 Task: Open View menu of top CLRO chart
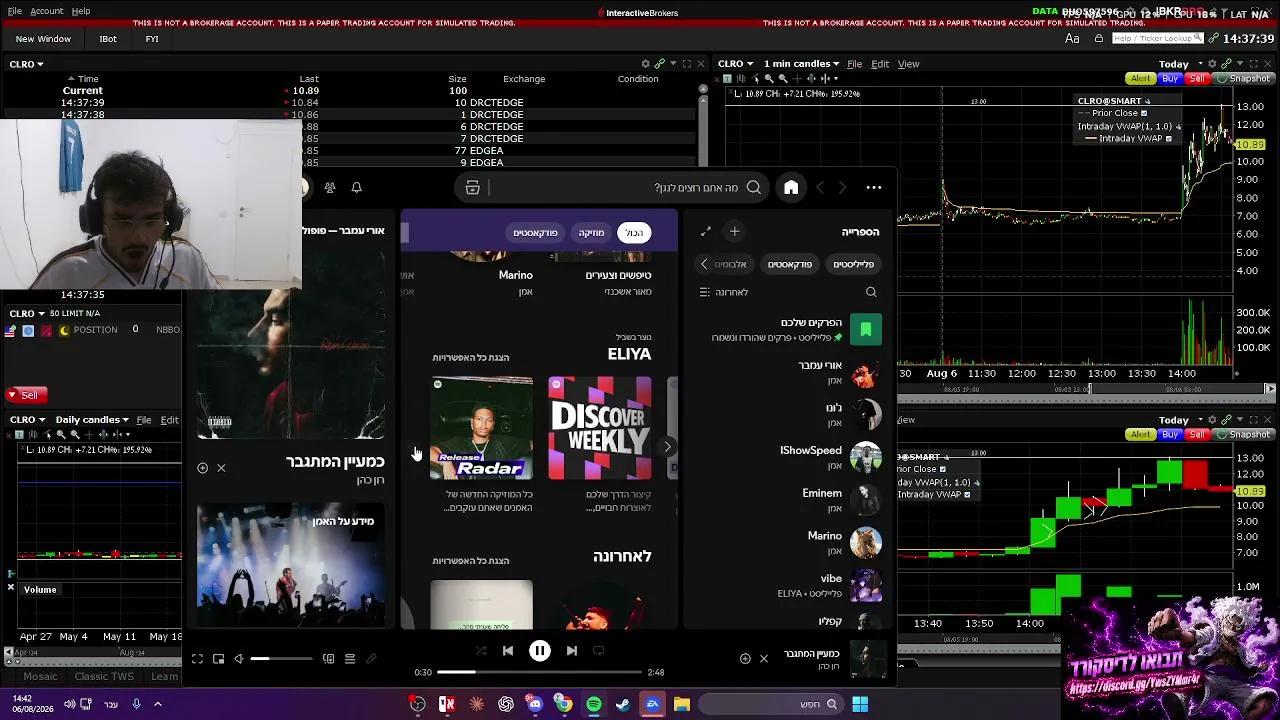pos(908,64)
